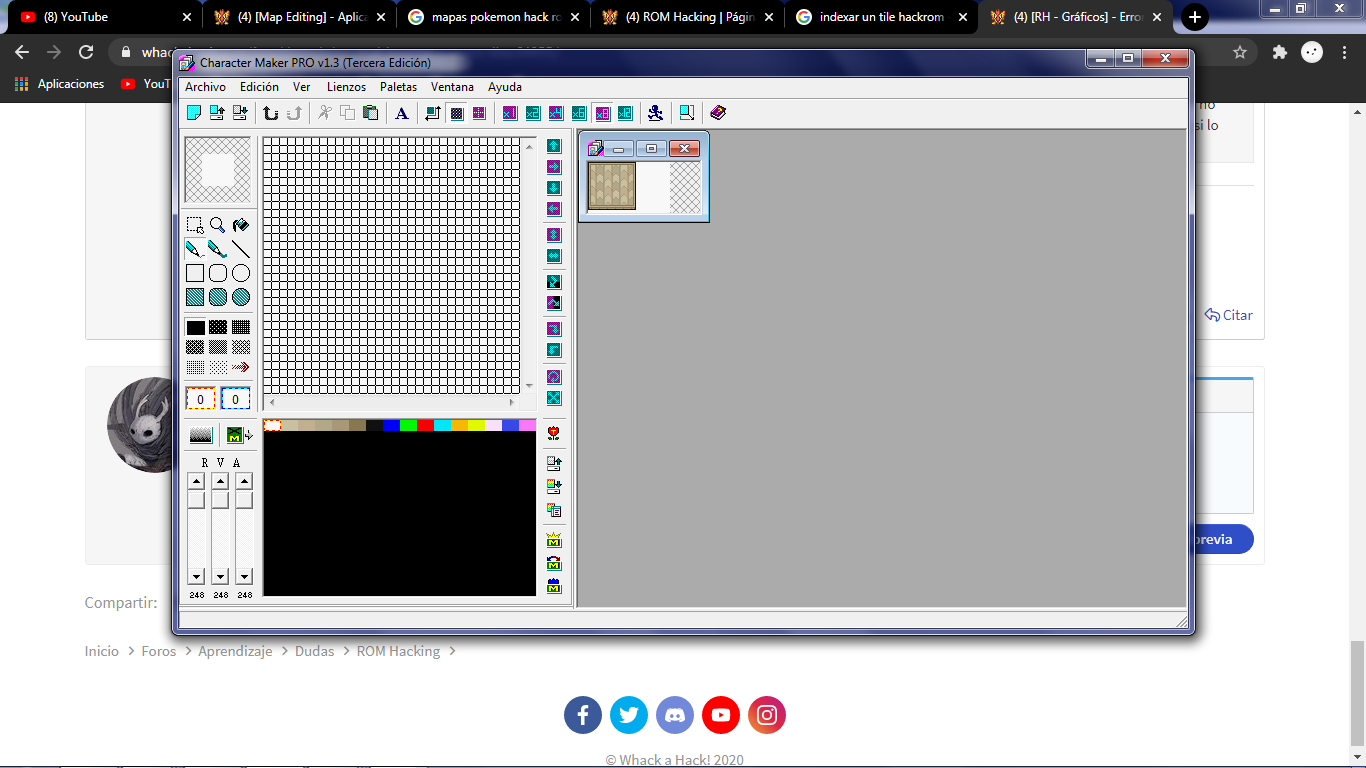
Task: Click the down arrow of A slider
Action: (x=244, y=577)
